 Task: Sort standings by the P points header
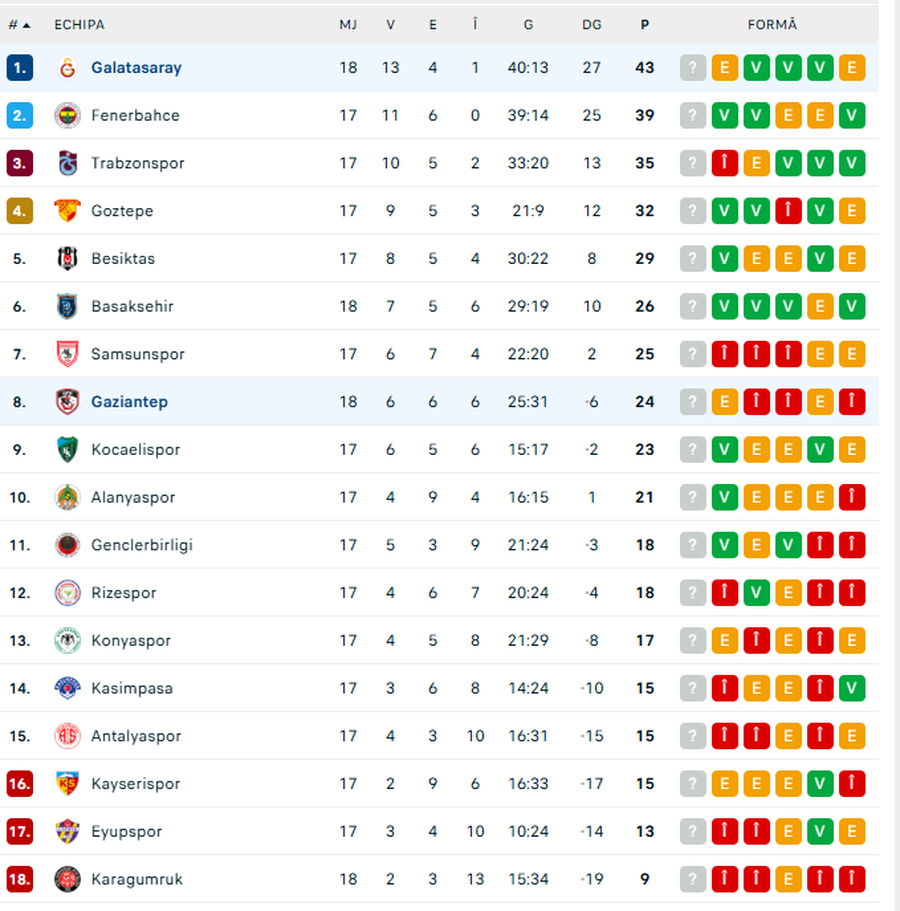644,25
